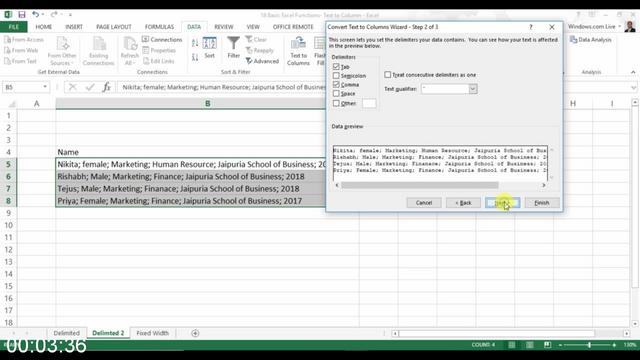Open the Text qualifier dropdown
Image resolution: width=640 pixels, height=360 pixels.
coord(473,89)
